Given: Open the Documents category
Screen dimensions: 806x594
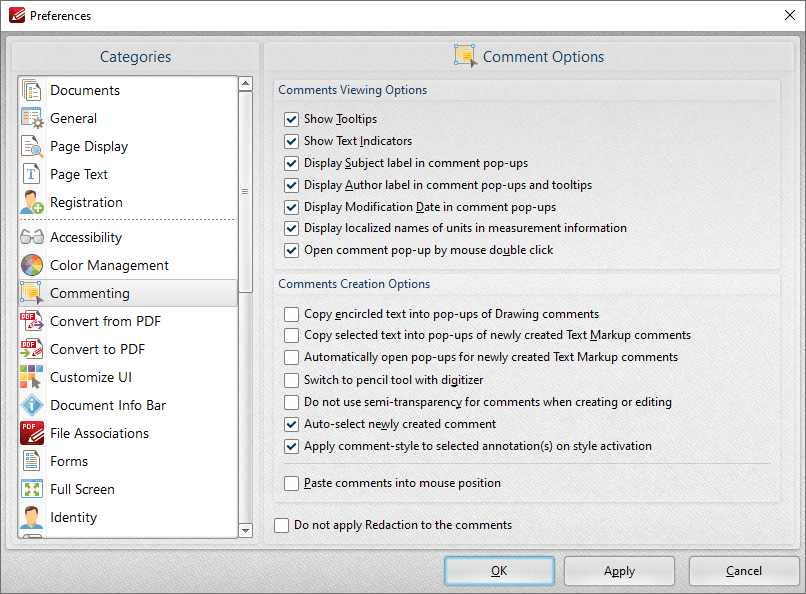Looking at the screenshot, I should pos(128,90).
